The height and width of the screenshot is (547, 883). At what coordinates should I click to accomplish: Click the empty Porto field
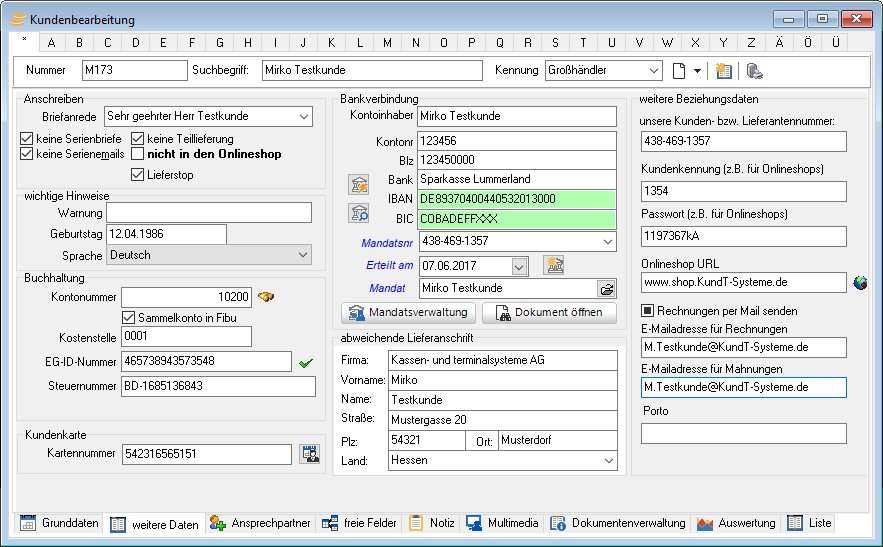click(743, 434)
